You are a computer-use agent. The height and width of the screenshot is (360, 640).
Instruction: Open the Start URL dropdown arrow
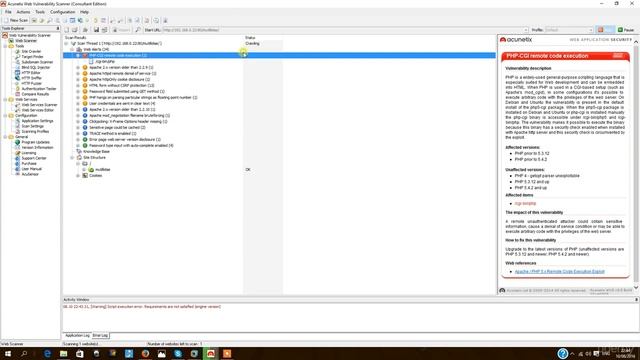(526, 30)
